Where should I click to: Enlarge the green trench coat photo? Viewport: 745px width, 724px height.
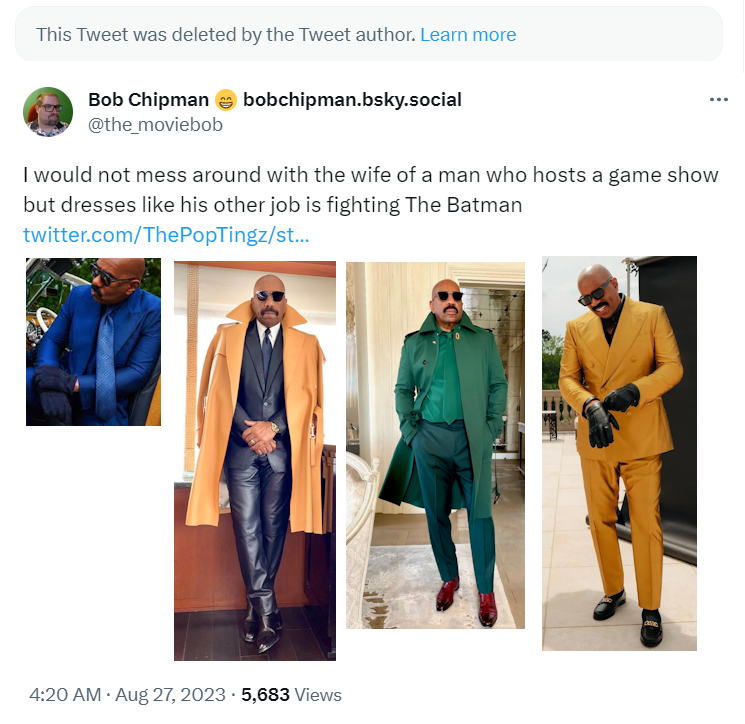click(435, 445)
